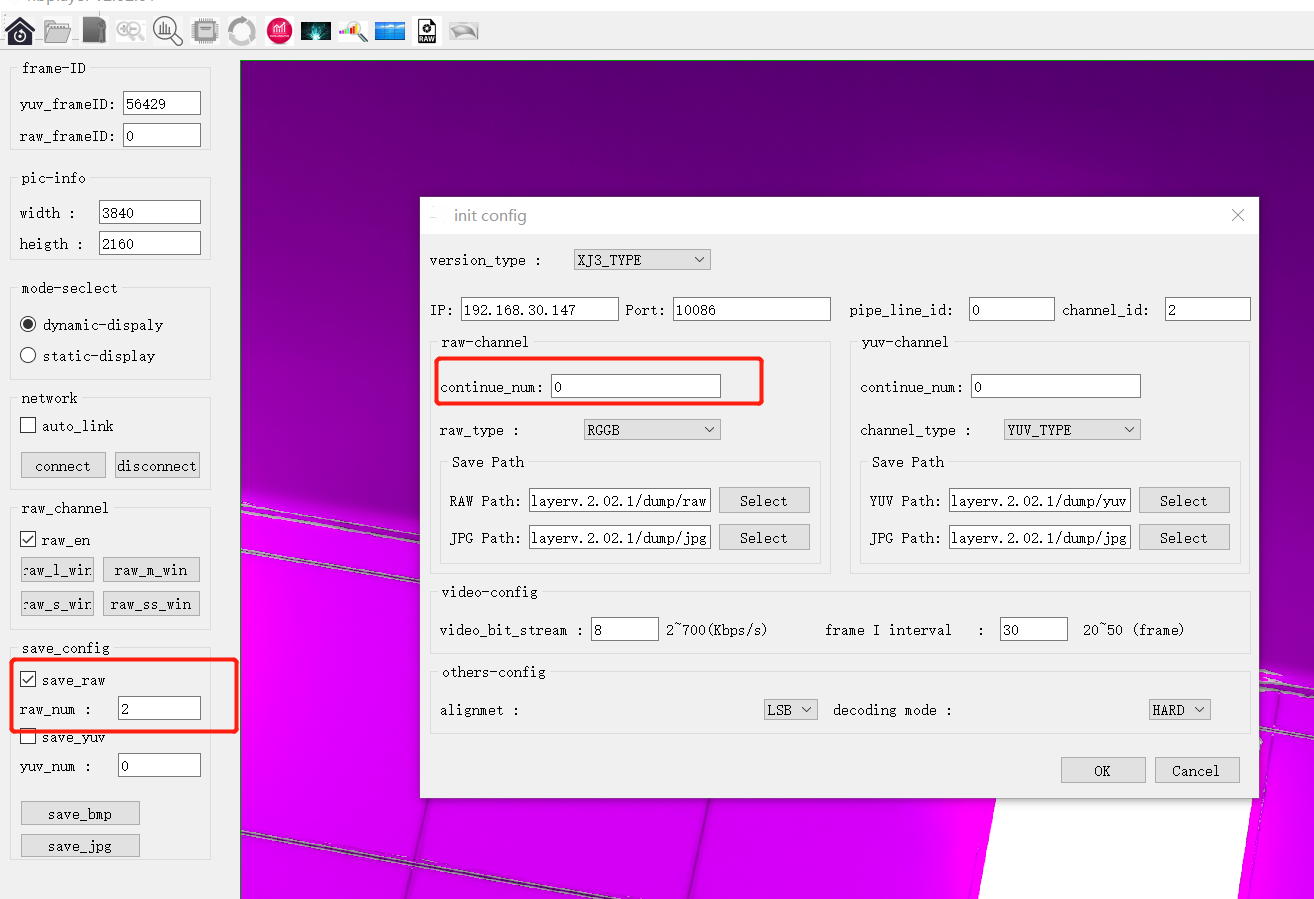Open the version_type XJ3_TYPE dropdown

[642, 260]
